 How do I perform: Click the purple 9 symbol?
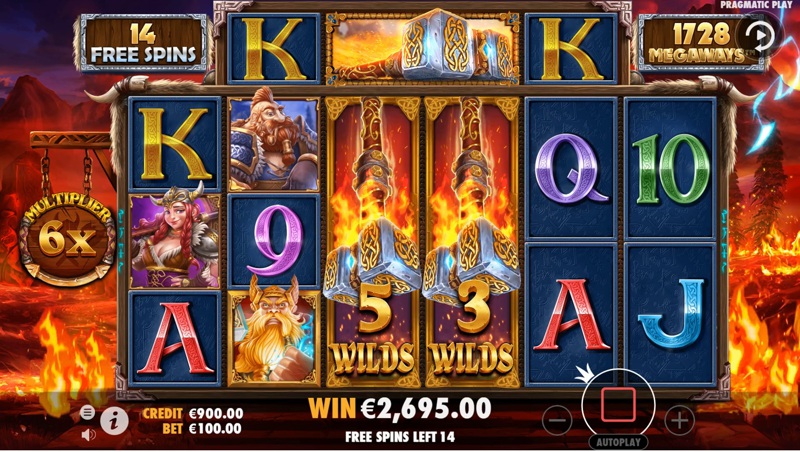point(274,241)
